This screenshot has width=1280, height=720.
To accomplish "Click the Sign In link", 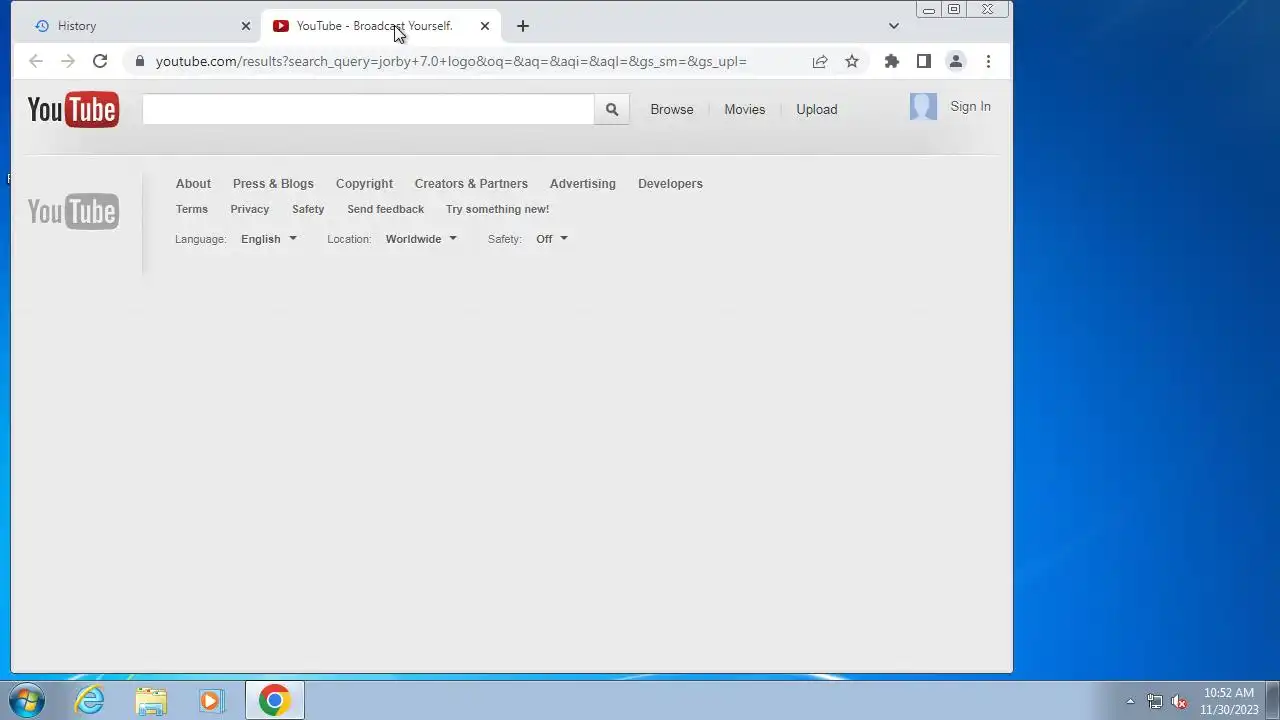I will coord(971,107).
